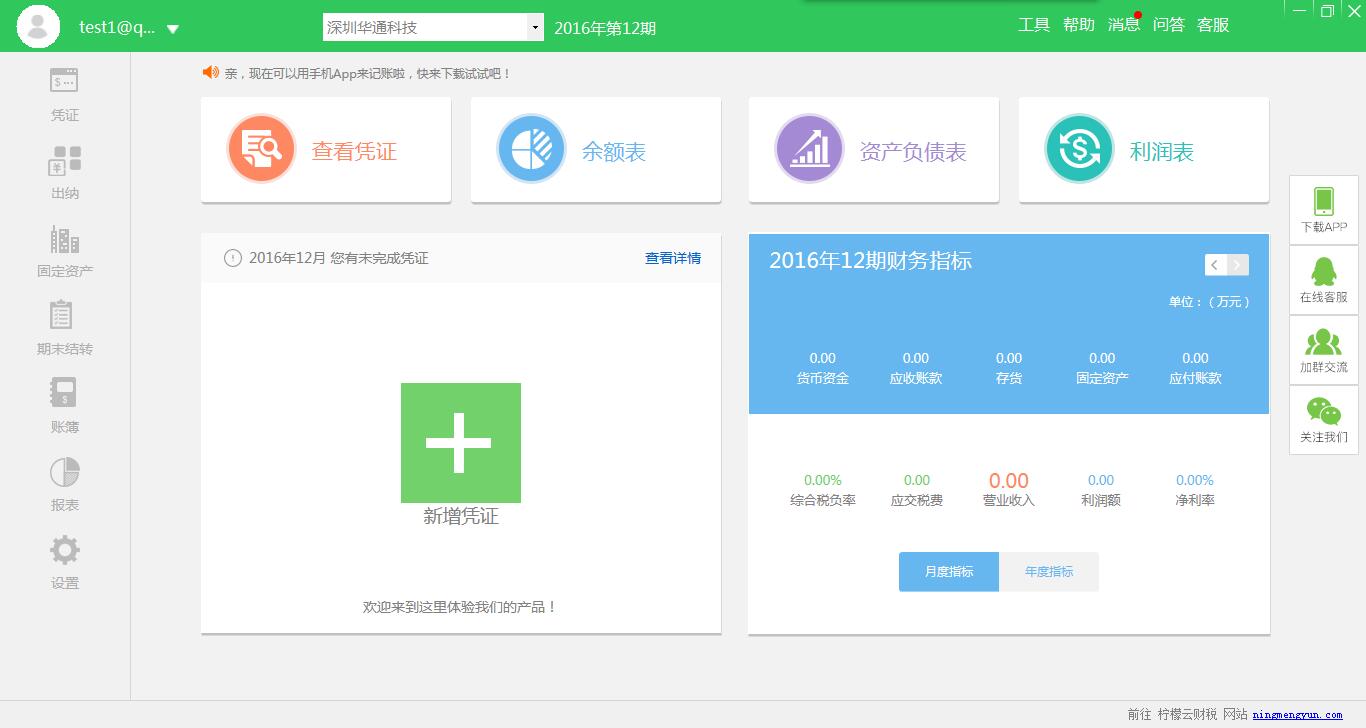This screenshot has width=1366, height=728.
Task: Switch to the 年度指标 tab
Action: pyautogui.click(x=1049, y=571)
